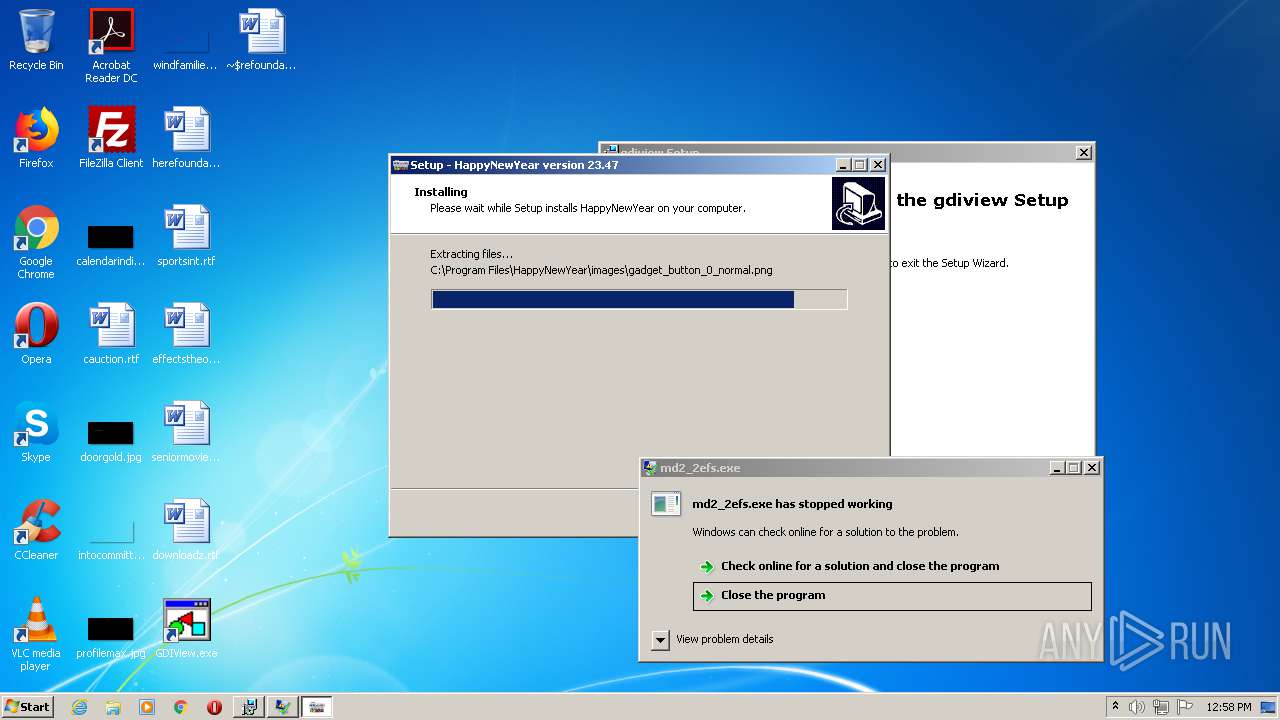
Task: Open Opera from the taskbar
Action: pos(214,707)
